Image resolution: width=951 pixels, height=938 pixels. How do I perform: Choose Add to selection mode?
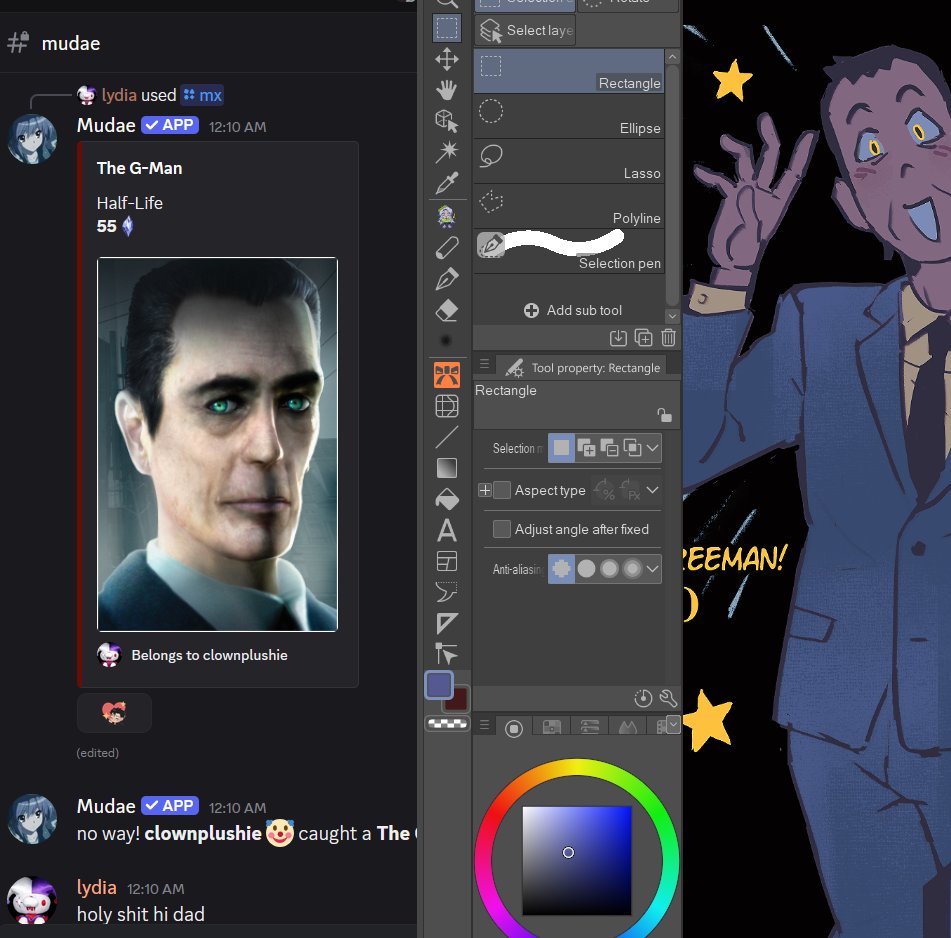tap(586, 448)
